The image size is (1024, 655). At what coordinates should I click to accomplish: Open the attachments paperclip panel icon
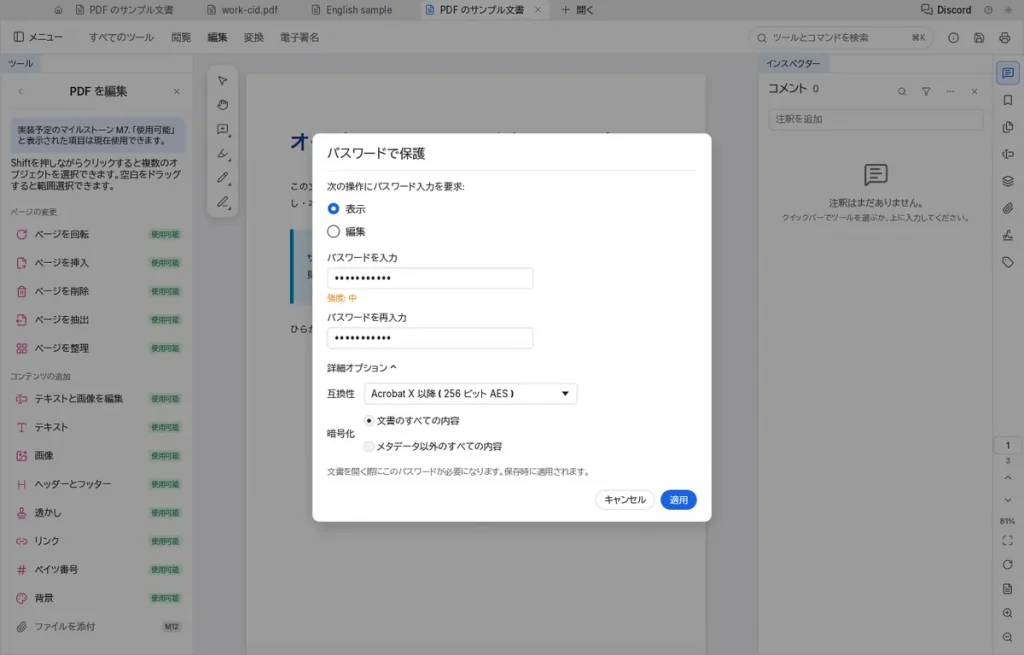click(1008, 208)
